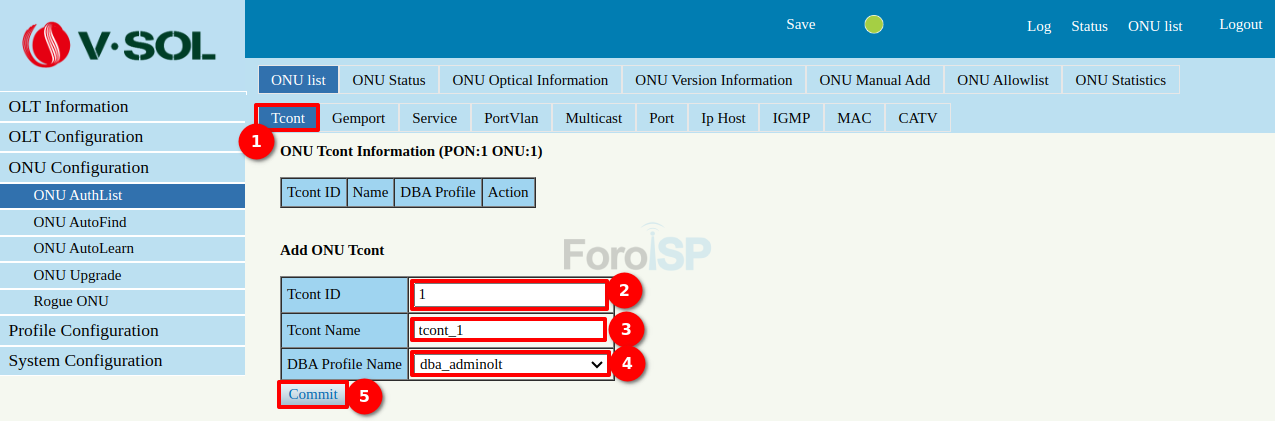The width and height of the screenshot is (1275, 421).
Task: Open the DBA Profile Name dropdown
Action: tap(510, 364)
